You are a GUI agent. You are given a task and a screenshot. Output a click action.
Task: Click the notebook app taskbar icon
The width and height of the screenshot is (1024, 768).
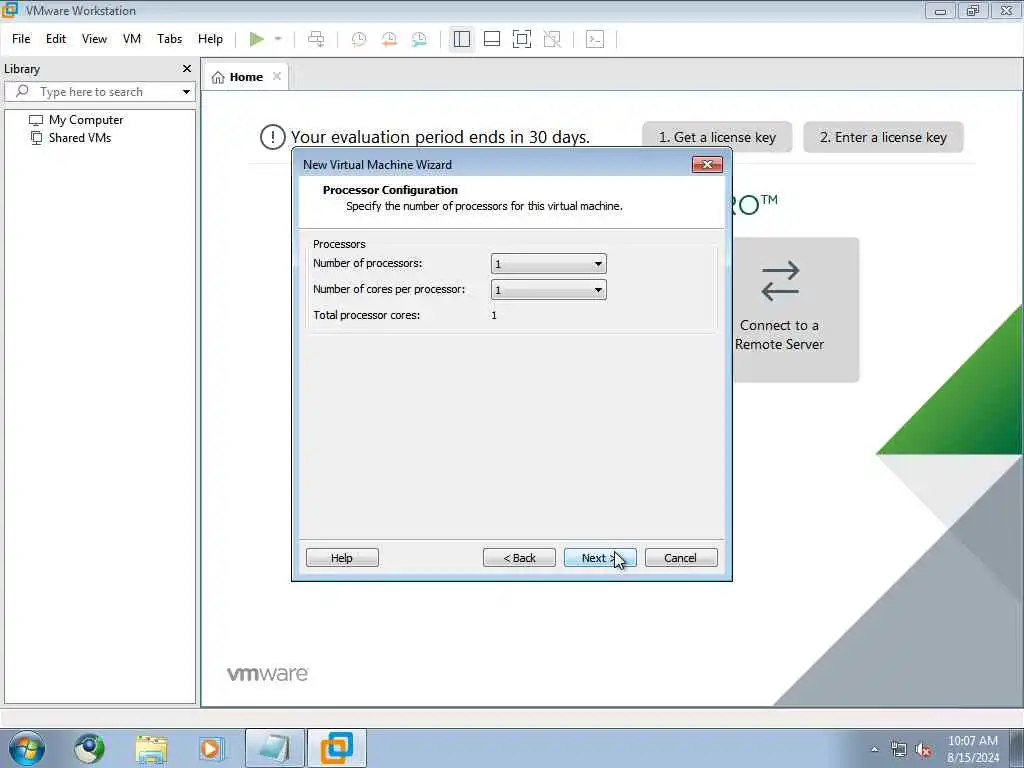[x=275, y=748]
